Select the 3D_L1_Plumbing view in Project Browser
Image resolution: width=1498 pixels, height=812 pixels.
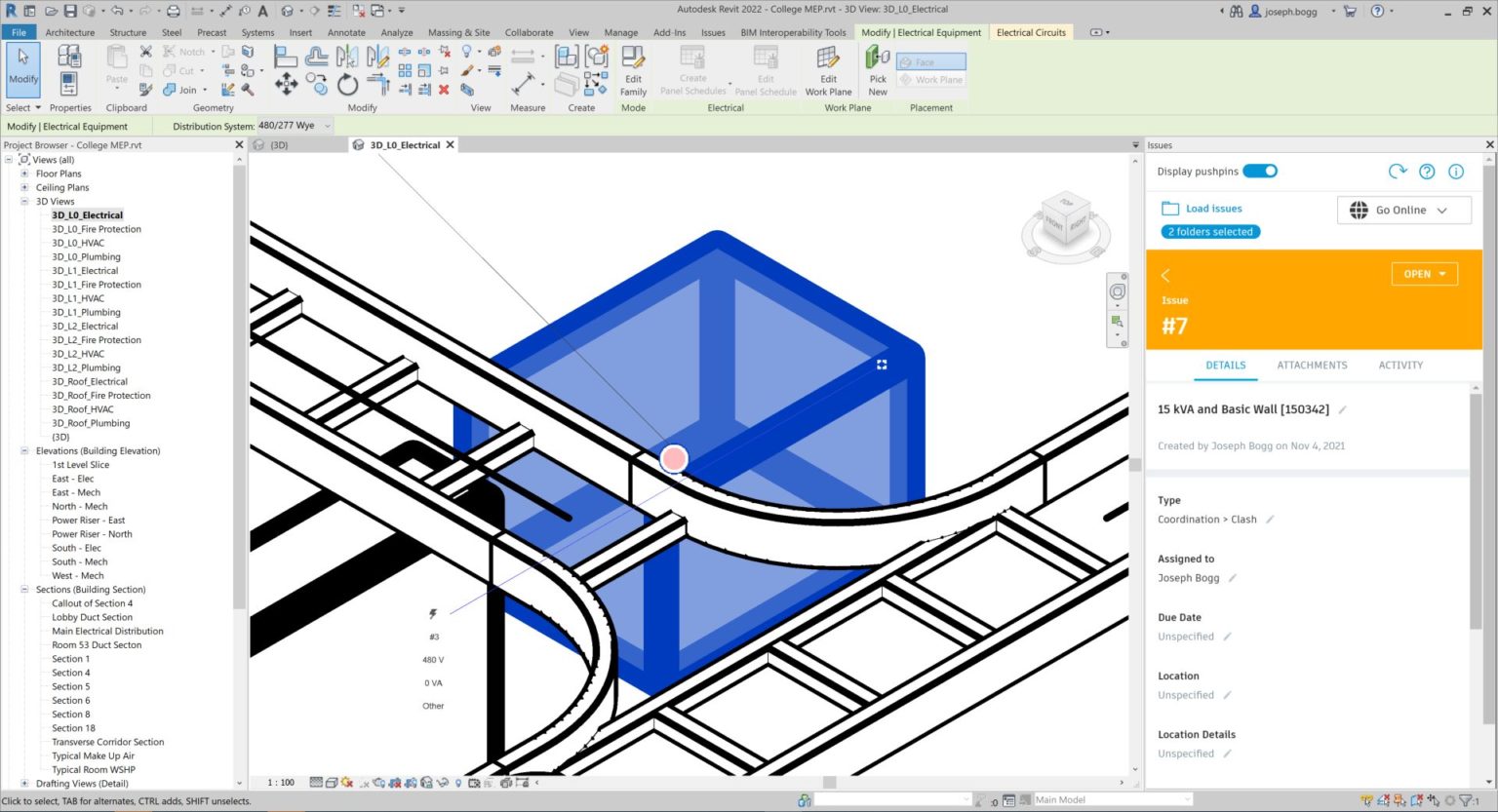tap(86, 312)
